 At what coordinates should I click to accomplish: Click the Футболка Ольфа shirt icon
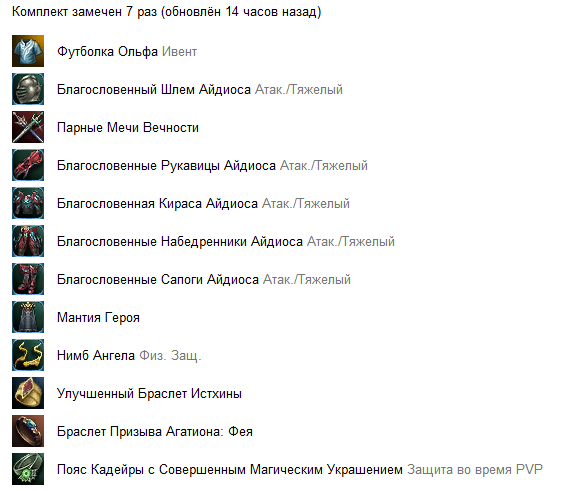(x=28, y=51)
